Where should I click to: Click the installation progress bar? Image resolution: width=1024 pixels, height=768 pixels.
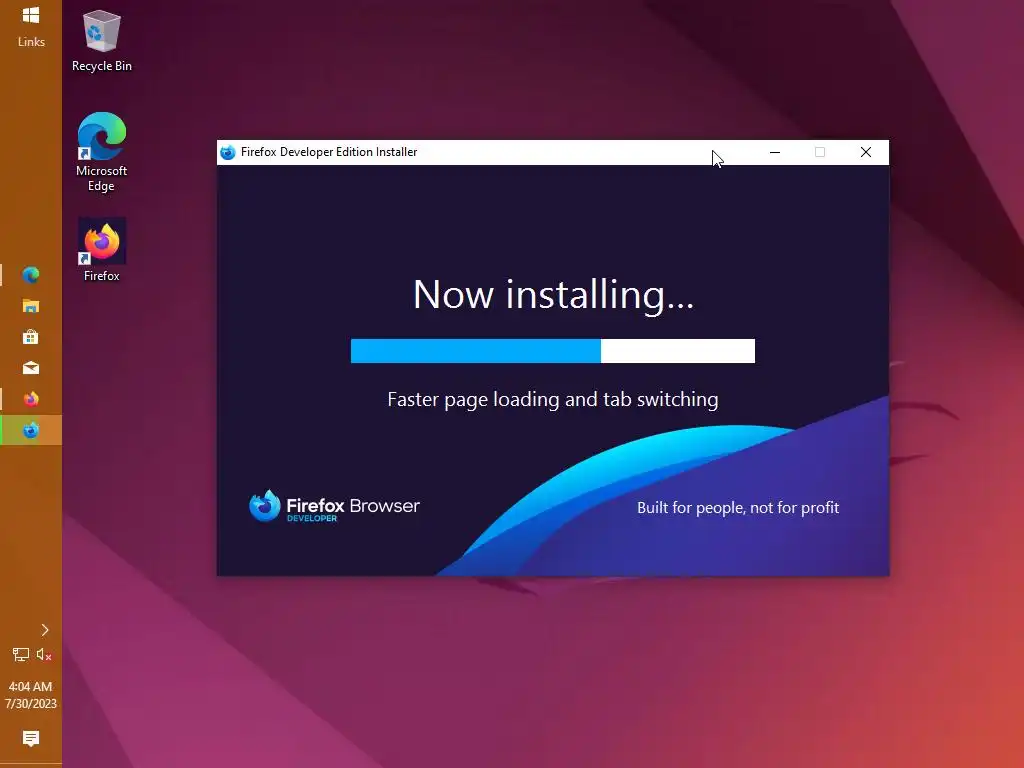[x=552, y=351]
